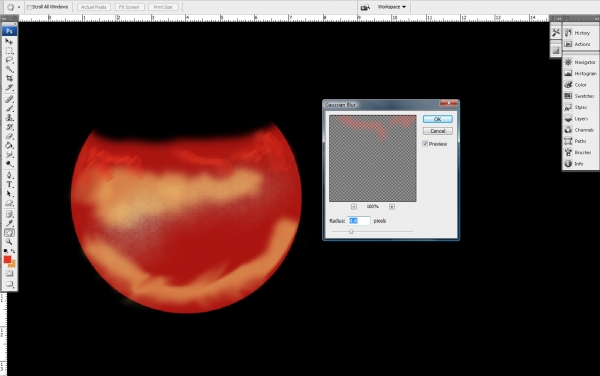
Task: Select the Hand tool
Action: [x=9, y=233]
